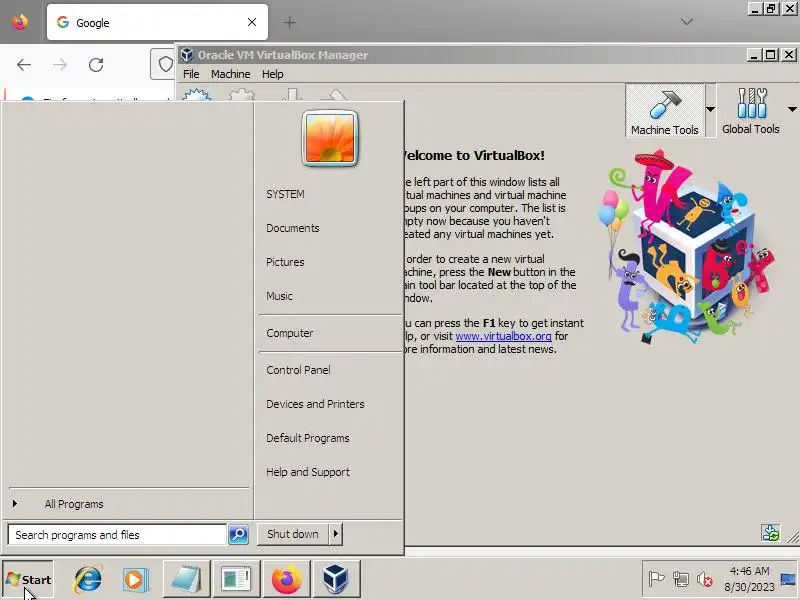Click the Firefox logo icon in tab bar
Screen dimensions: 800x600
20,22
